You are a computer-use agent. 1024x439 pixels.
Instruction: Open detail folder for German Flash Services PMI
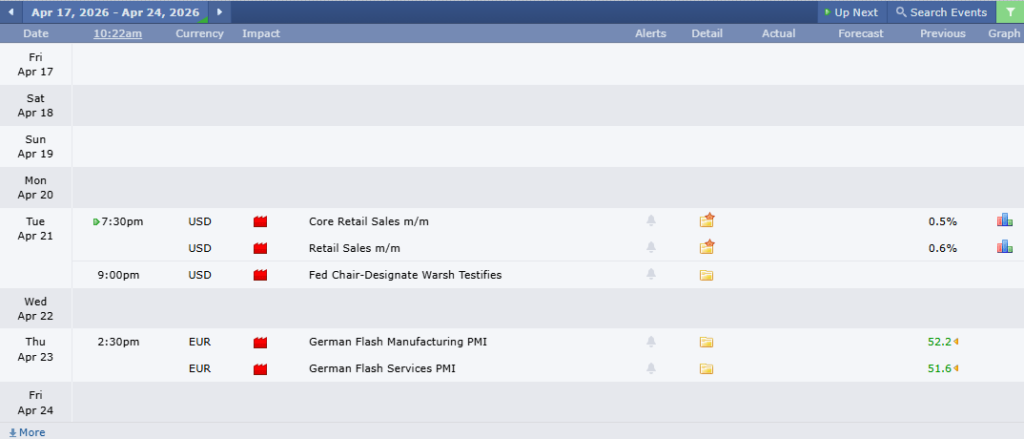coord(707,369)
